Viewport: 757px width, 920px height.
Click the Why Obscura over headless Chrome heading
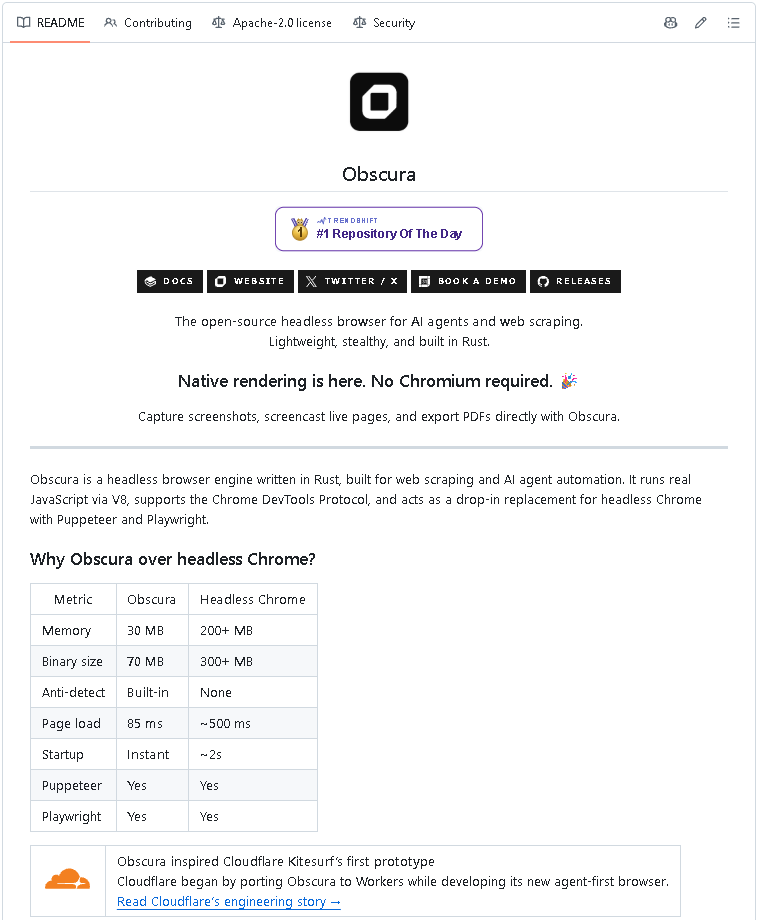(173, 559)
